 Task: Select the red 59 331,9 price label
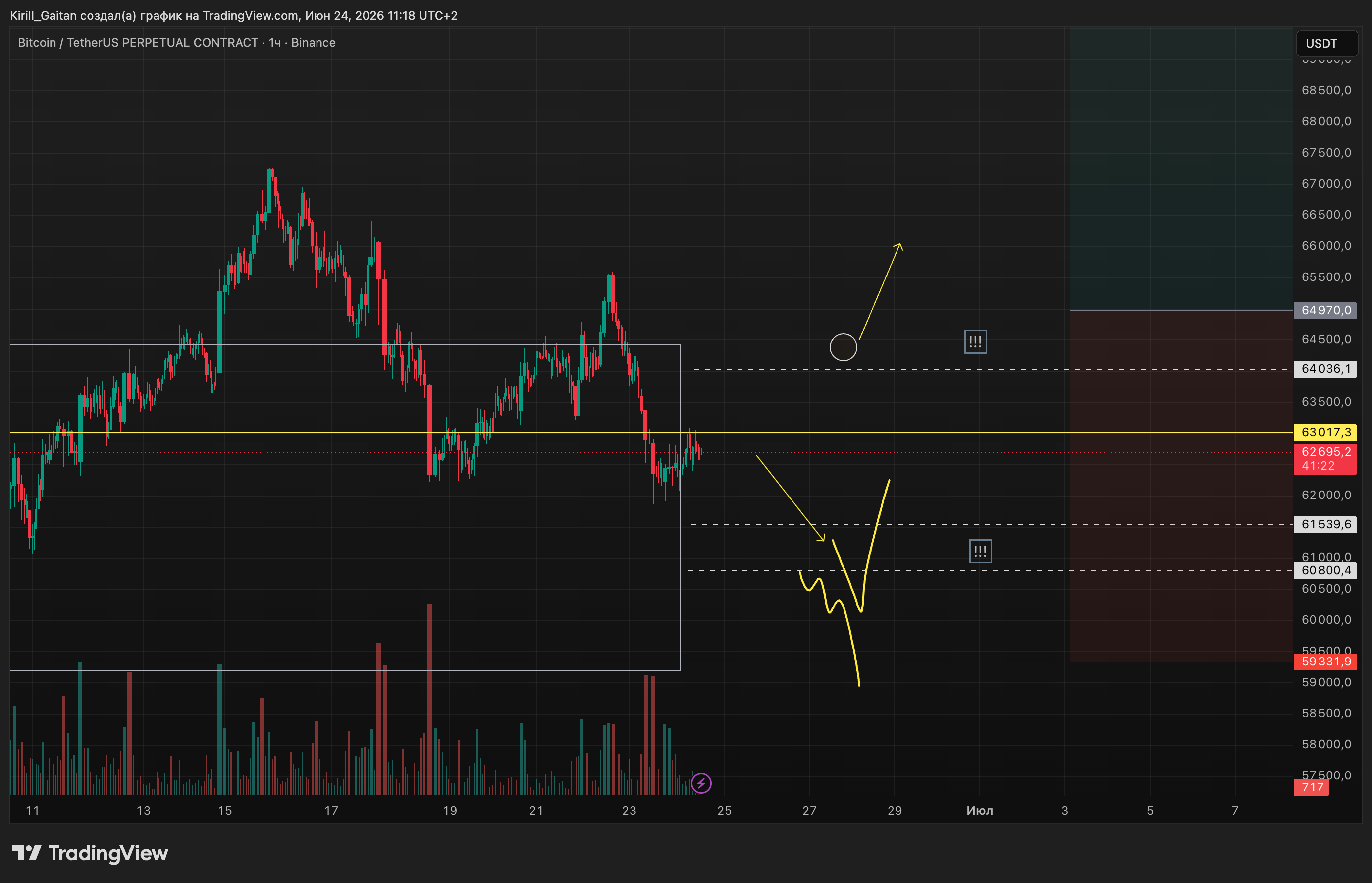pos(1325,662)
